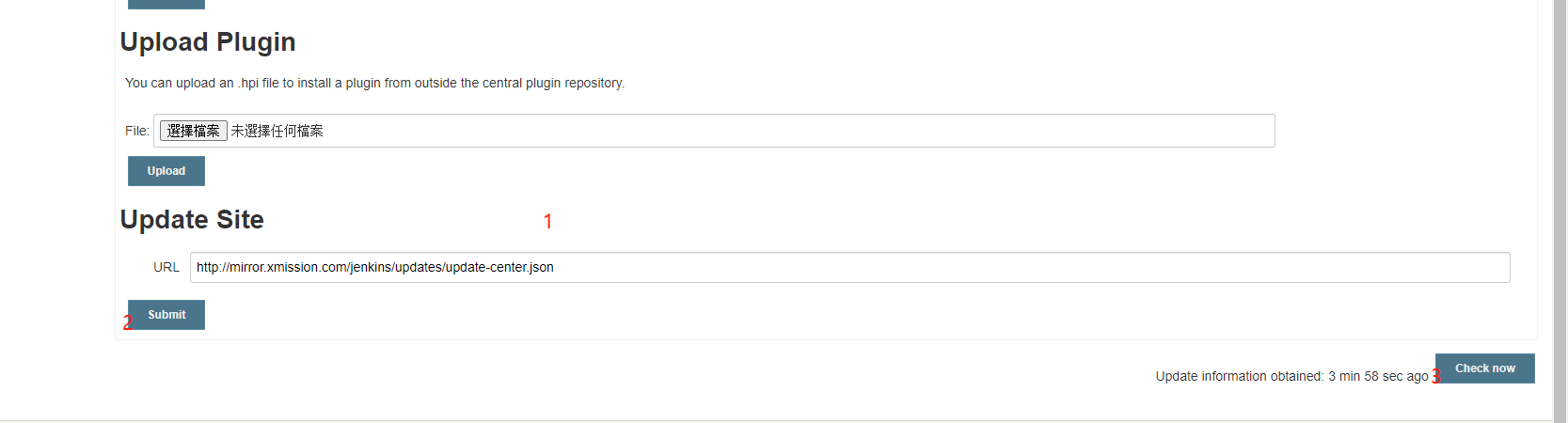The height and width of the screenshot is (423, 1568).
Task: Click the Check now button
Action: tap(1484, 368)
